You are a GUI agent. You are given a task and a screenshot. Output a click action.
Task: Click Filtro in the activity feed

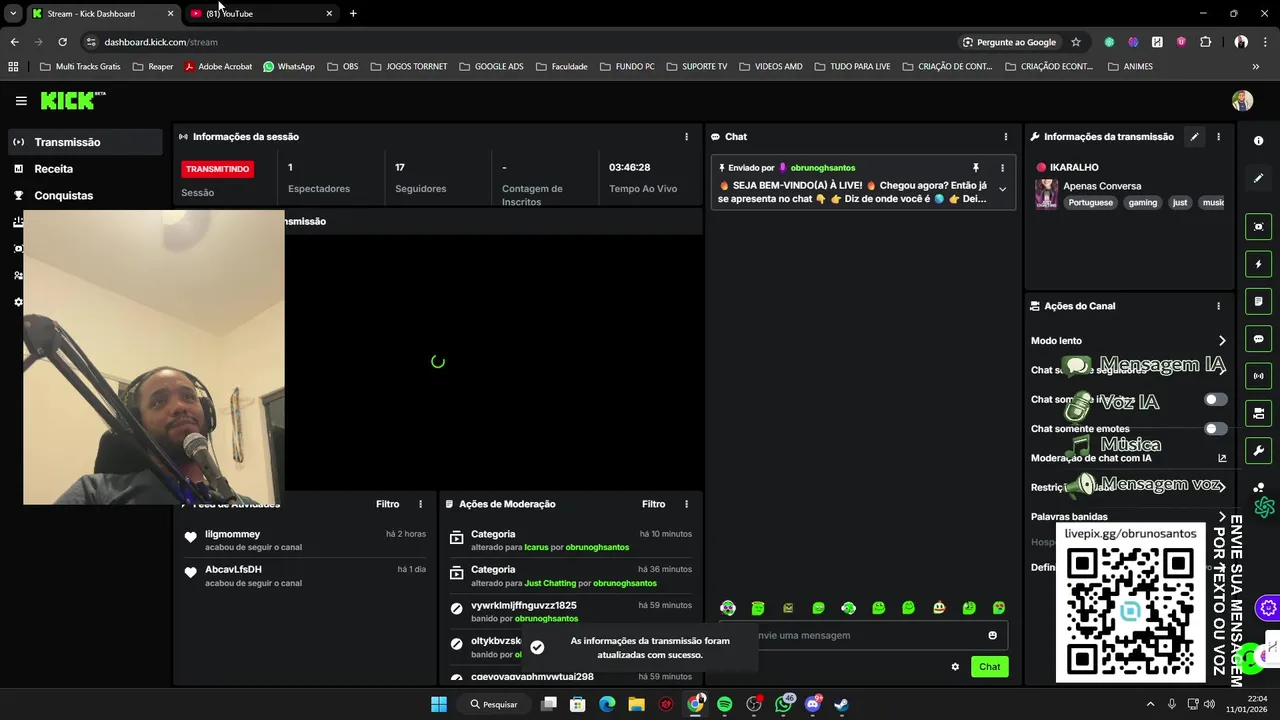pyautogui.click(x=387, y=504)
